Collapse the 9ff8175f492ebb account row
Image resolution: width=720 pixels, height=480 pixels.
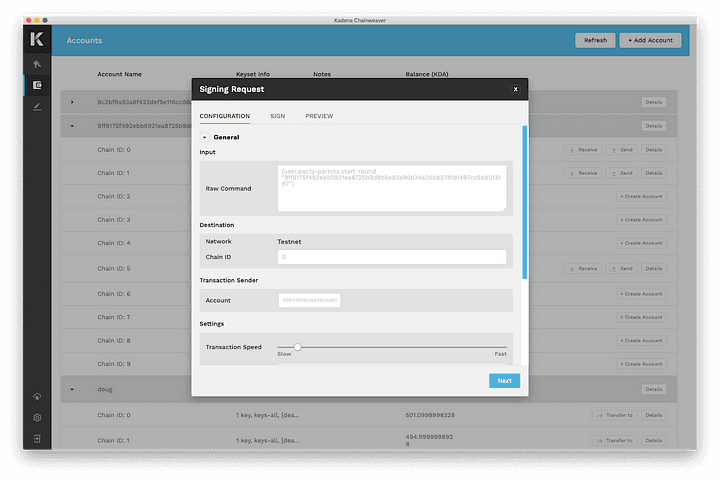[72, 126]
